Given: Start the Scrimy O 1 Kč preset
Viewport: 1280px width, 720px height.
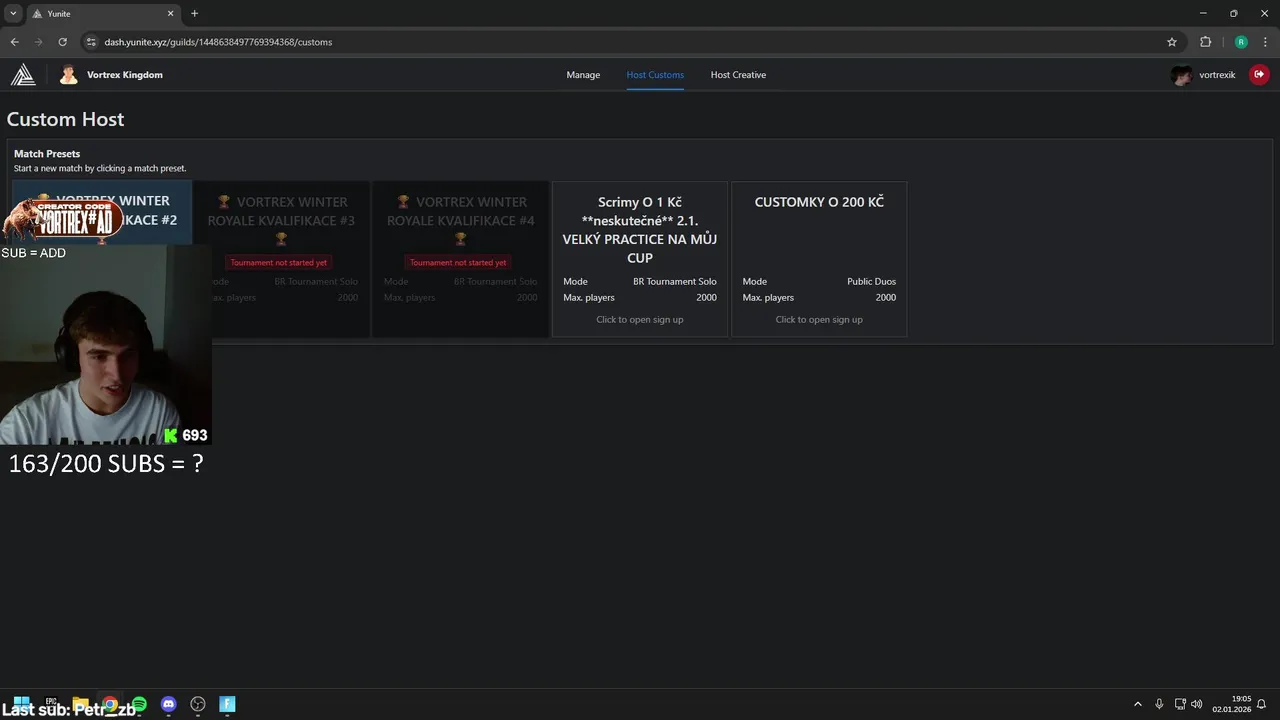Looking at the screenshot, I should (640, 259).
